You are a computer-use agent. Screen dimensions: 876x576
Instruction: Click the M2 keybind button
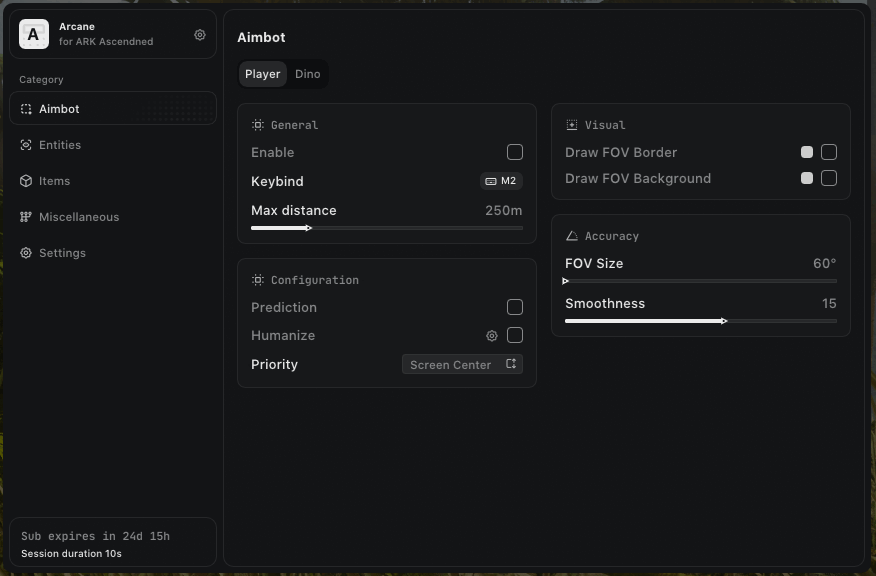point(500,181)
